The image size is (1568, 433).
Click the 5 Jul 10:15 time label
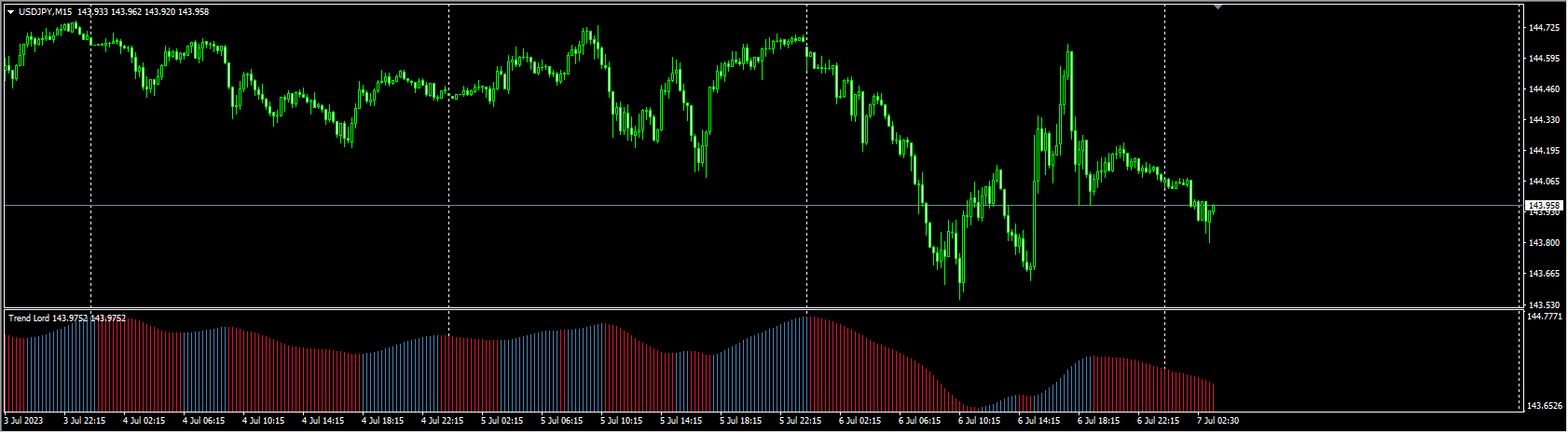622,421
